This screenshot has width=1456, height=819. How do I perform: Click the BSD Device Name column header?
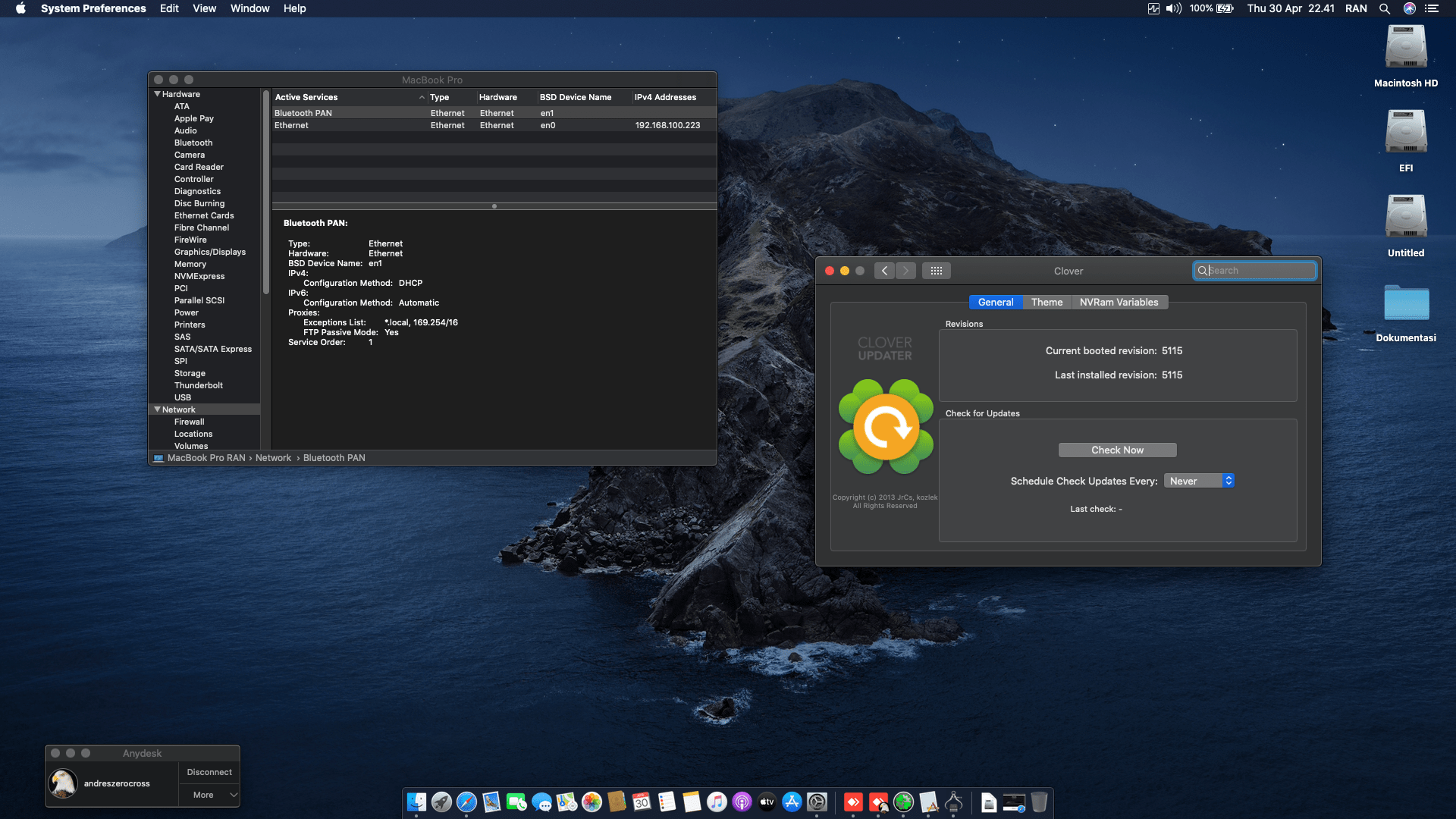(576, 97)
